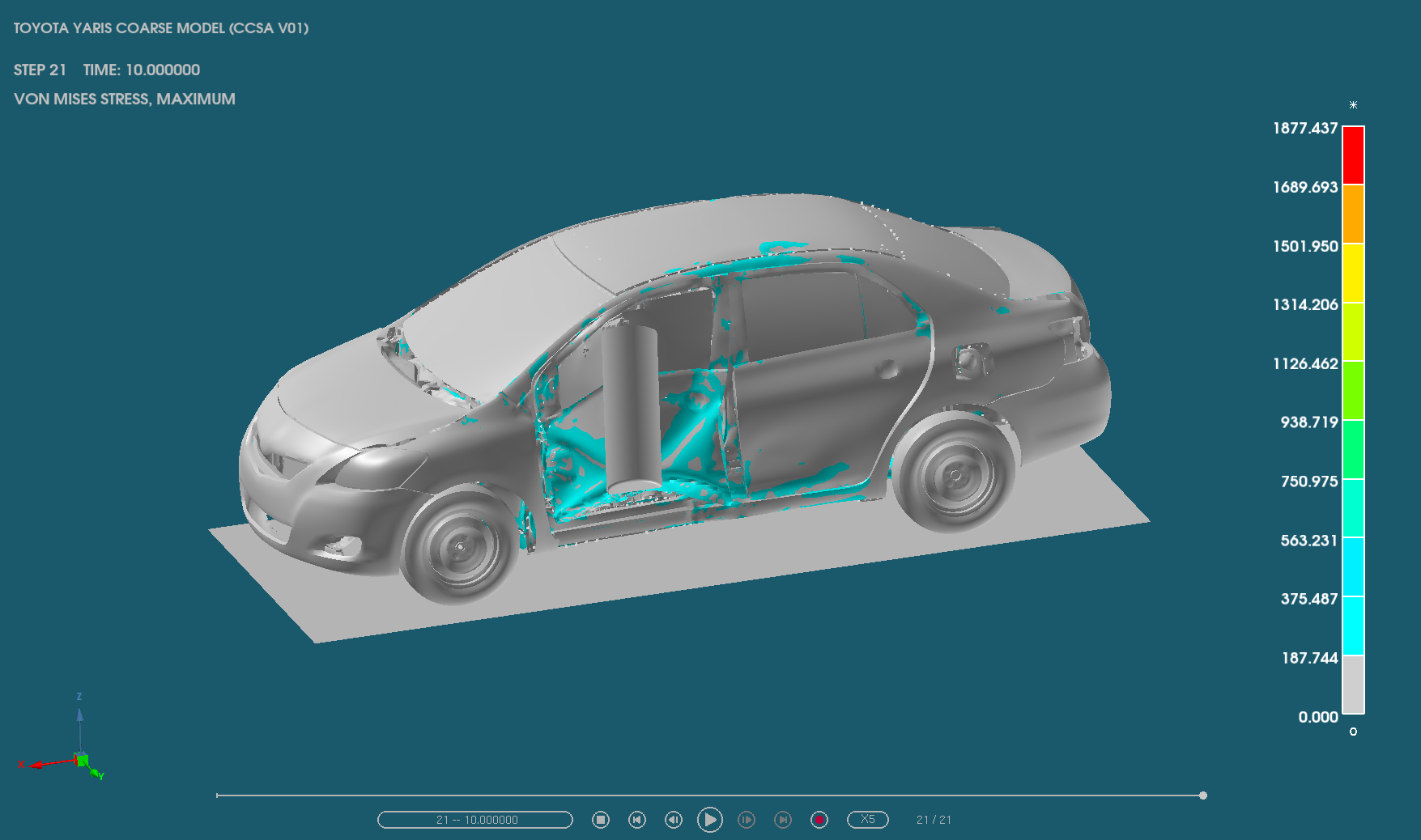Image resolution: width=1421 pixels, height=840 pixels.
Task: Stop the animation playback
Action: 601,820
